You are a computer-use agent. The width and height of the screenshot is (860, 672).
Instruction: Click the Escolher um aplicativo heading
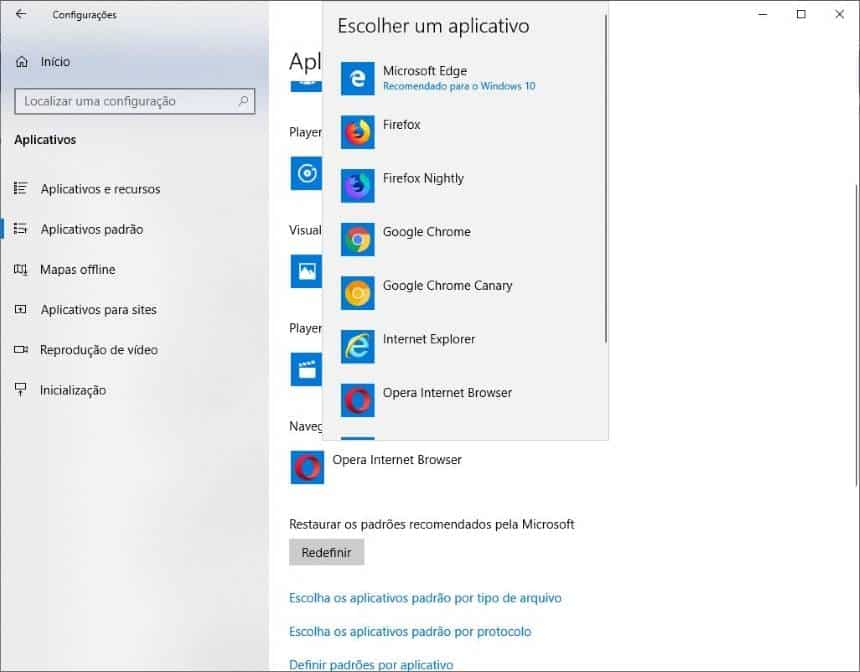[433, 26]
